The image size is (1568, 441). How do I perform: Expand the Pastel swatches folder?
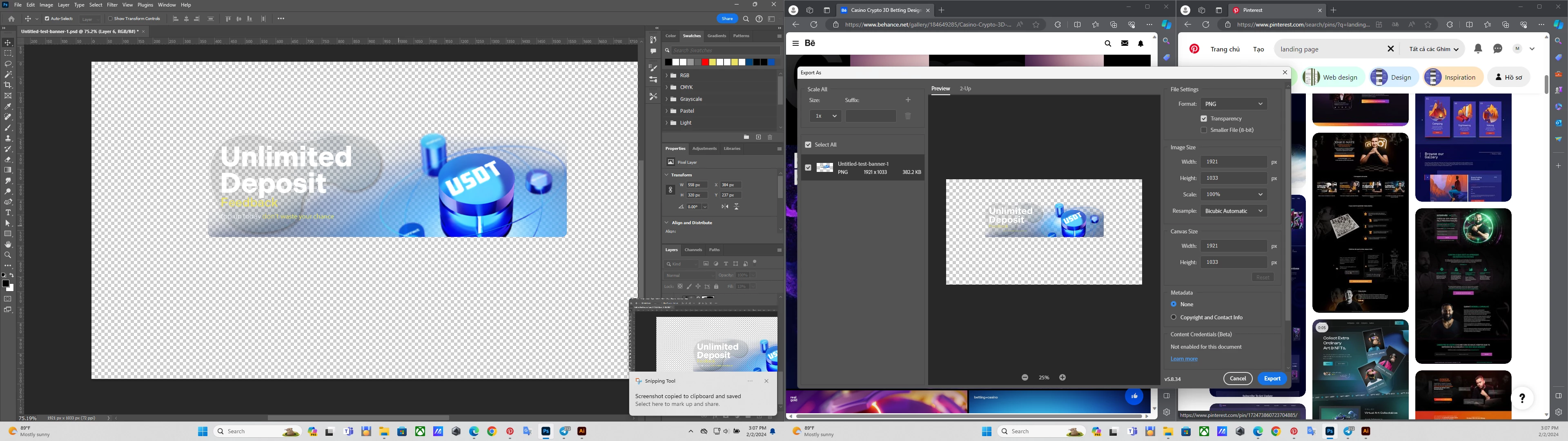click(x=666, y=111)
